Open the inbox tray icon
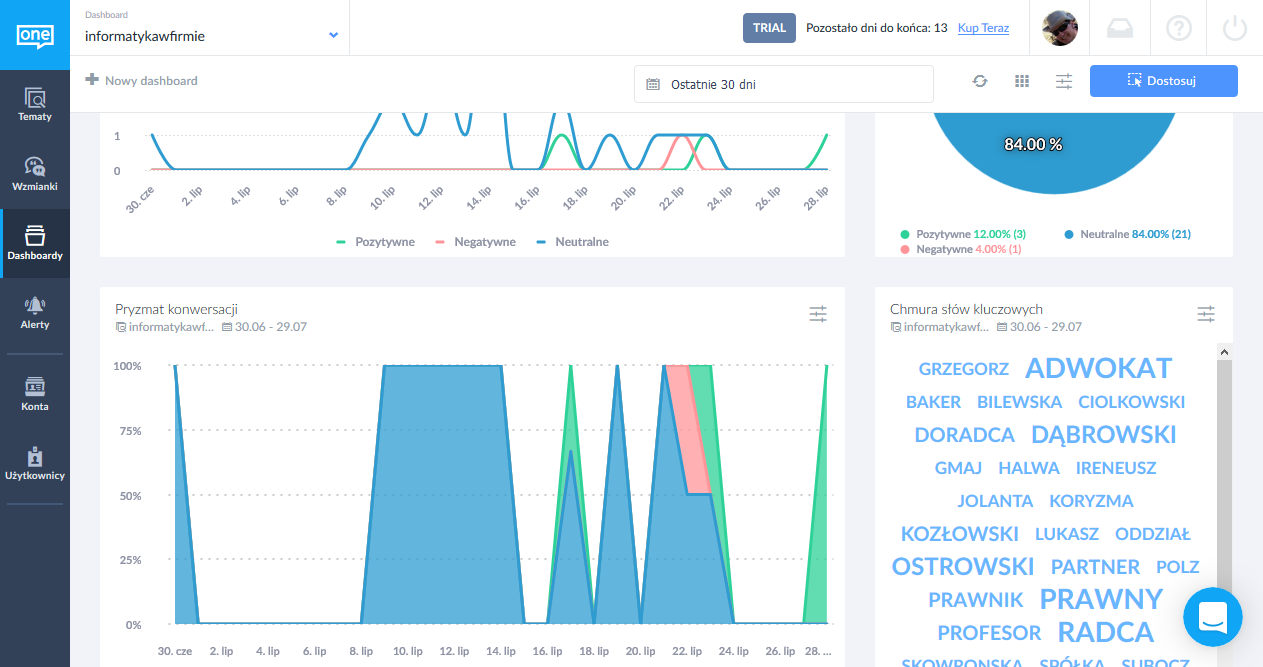Viewport: 1263px width, 667px height. pyautogui.click(x=1120, y=28)
